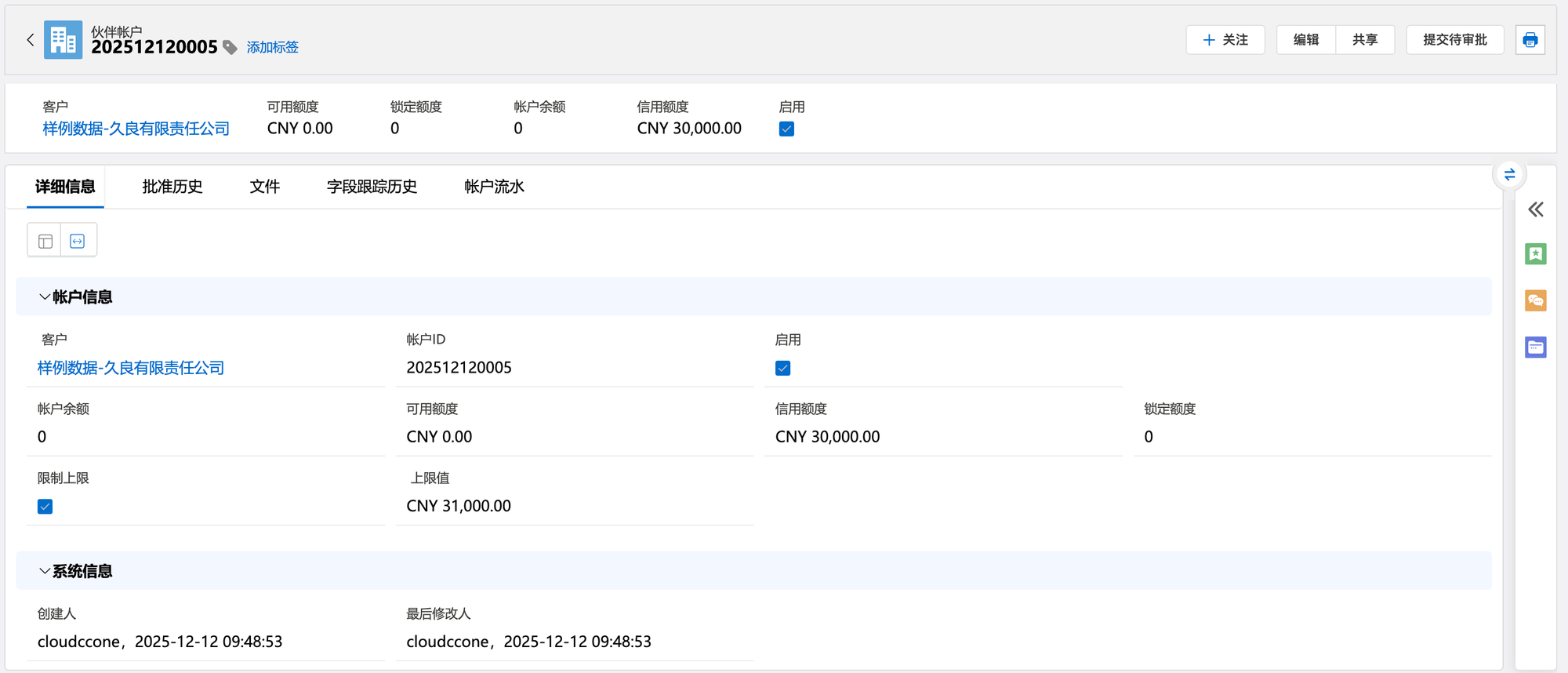Click the back arrow icon
This screenshot has width=1568, height=673.
click(x=30, y=40)
